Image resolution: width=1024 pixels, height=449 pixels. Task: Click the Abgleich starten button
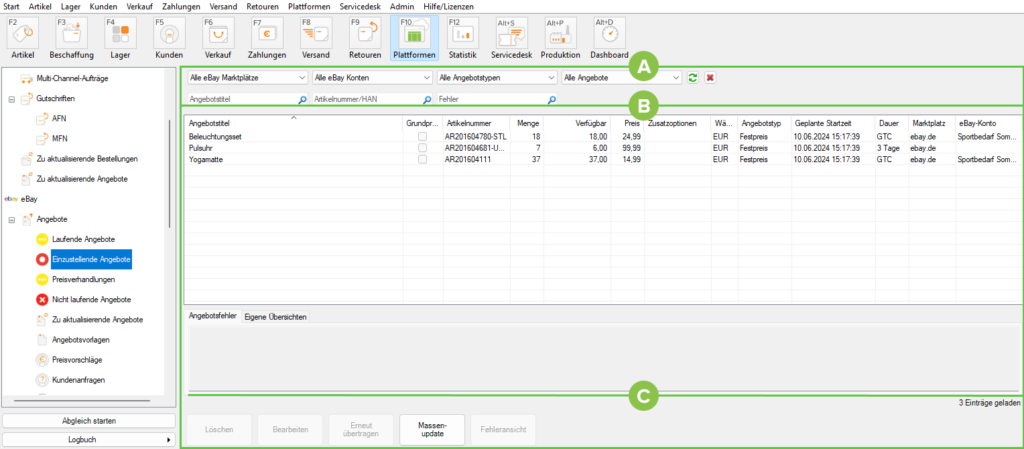pos(89,421)
